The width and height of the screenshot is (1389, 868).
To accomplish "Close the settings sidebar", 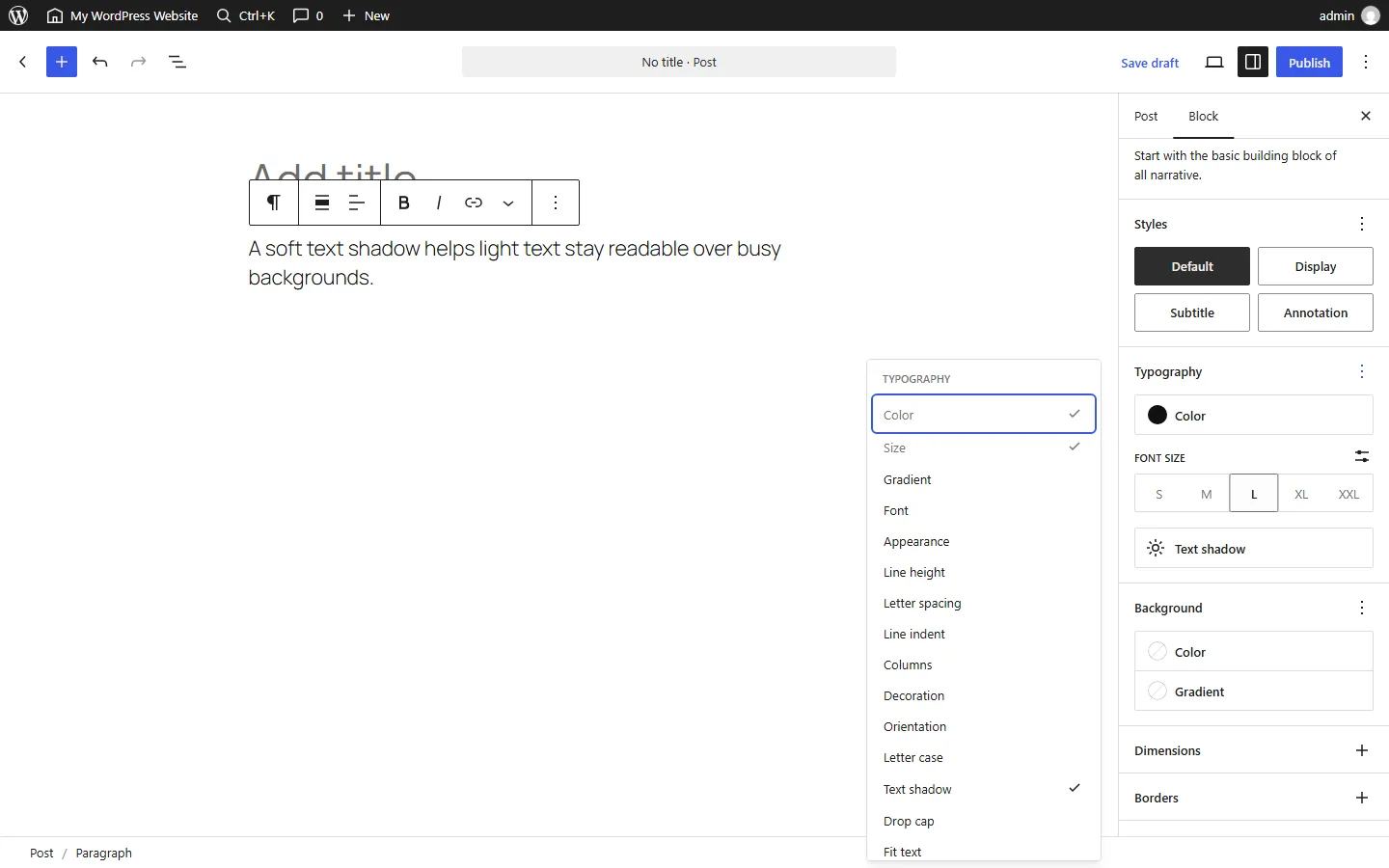I will 1366,116.
